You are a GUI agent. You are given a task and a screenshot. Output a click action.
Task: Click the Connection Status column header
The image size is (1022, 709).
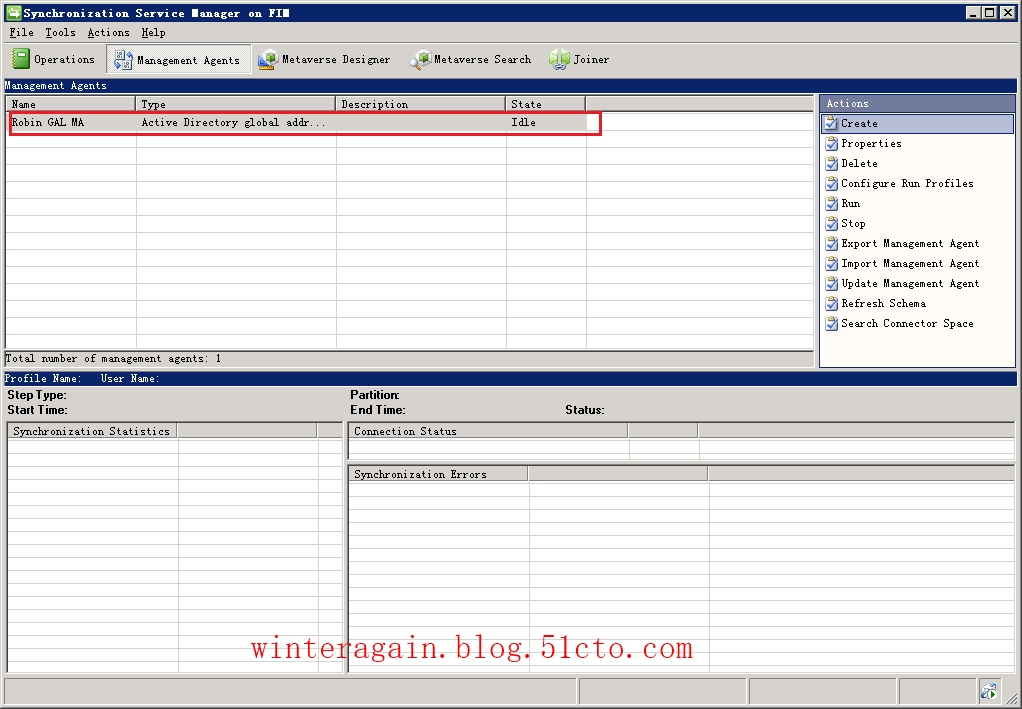[488, 431]
